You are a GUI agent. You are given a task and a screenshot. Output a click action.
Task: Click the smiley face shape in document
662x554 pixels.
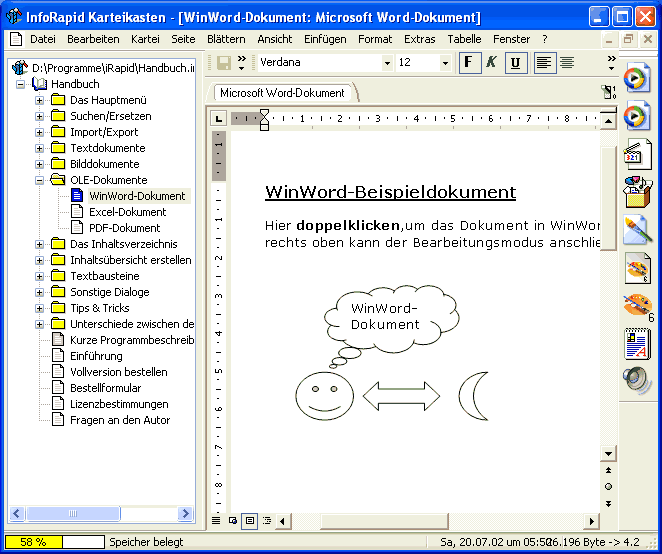coord(324,396)
